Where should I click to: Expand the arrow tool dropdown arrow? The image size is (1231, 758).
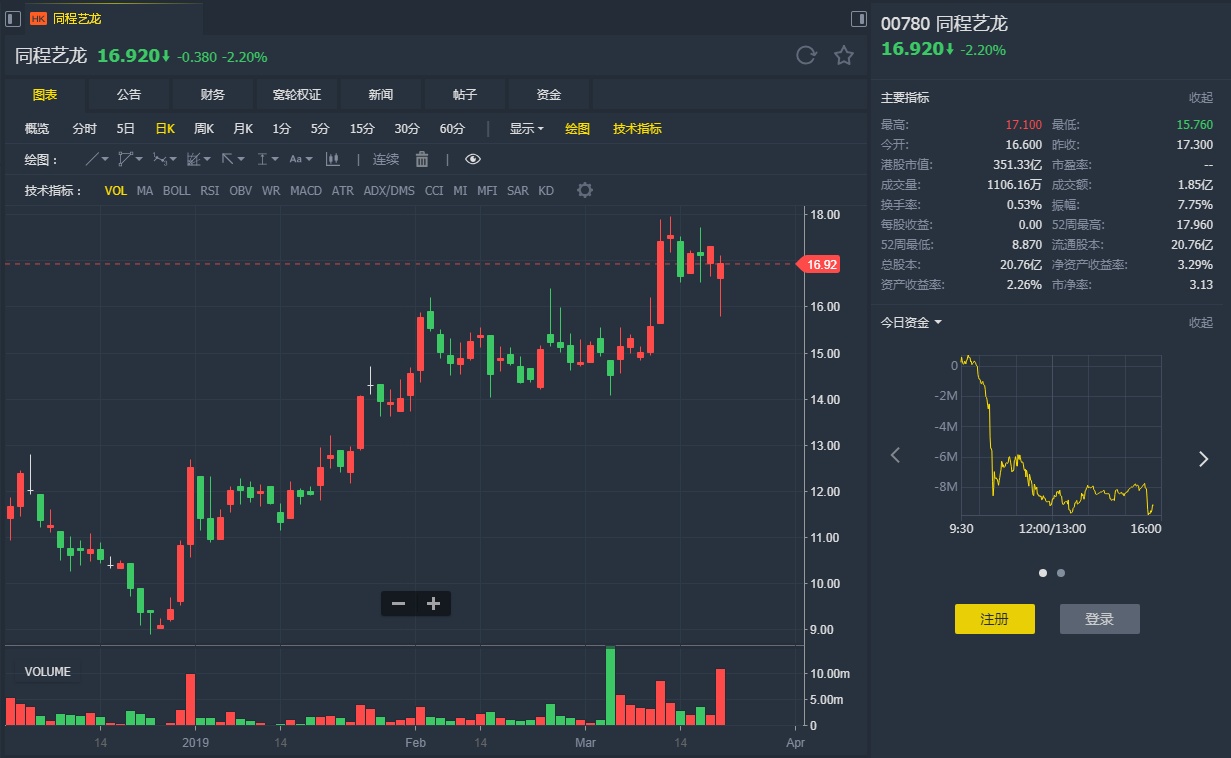[241, 159]
